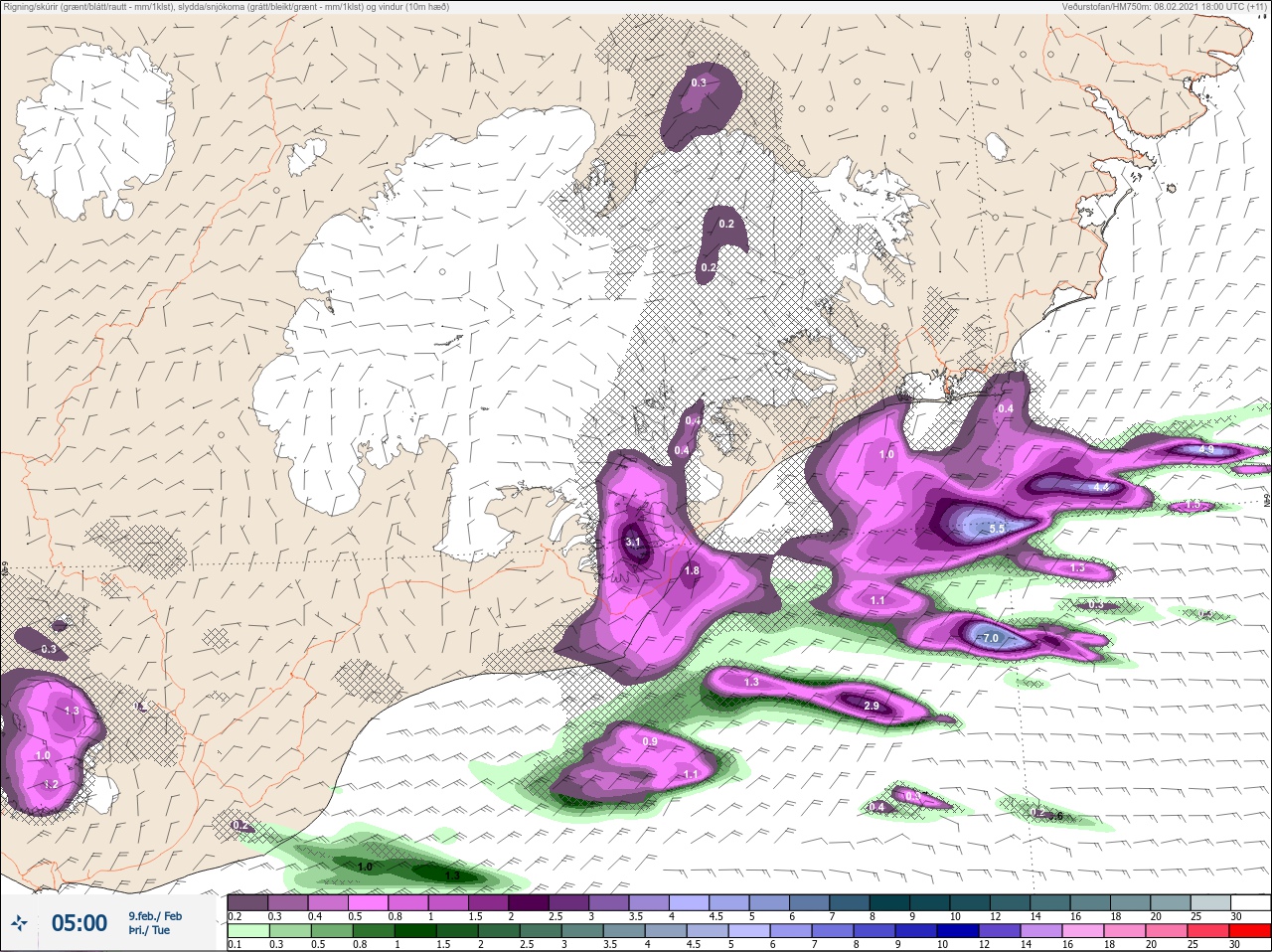The height and width of the screenshot is (952, 1272).
Task: Click the 3.1 precipitation value on the map
Action: (x=633, y=542)
